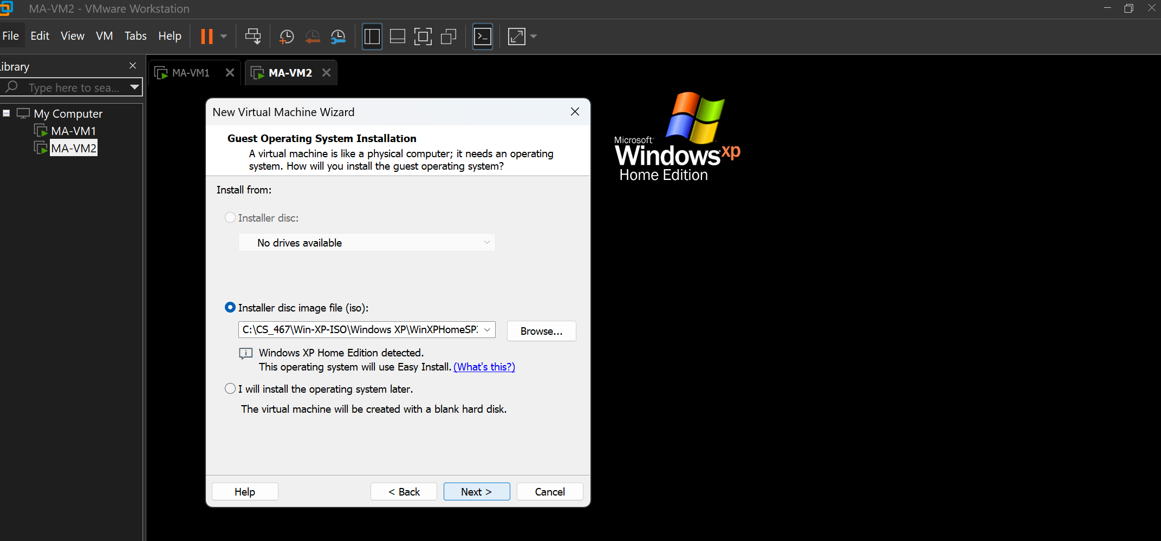Click Send Ctrl+Alt+Del toolbar icon
The width and height of the screenshot is (1161, 541).
(253, 36)
